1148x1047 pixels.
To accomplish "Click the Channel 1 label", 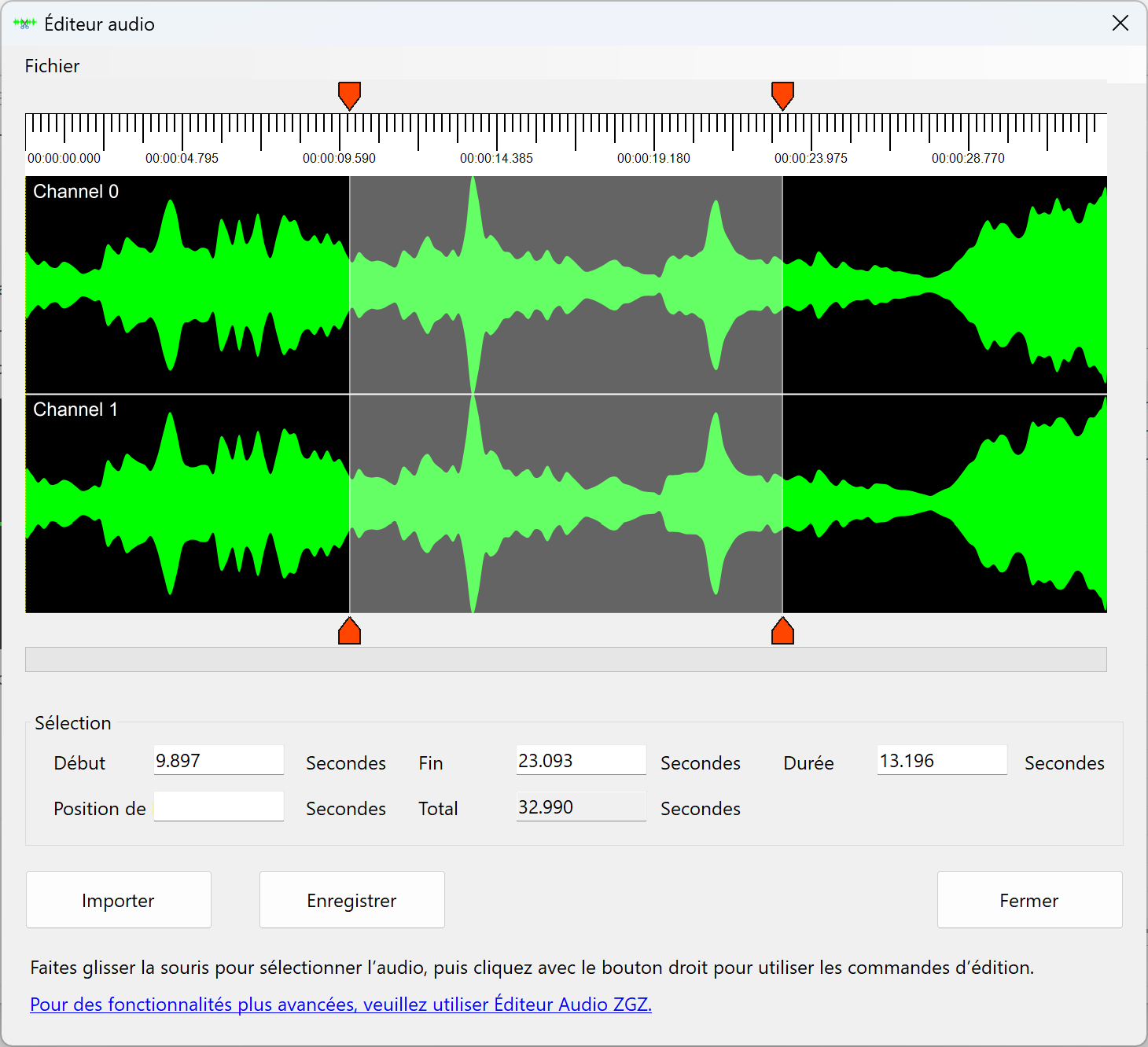I will tap(76, 410).
